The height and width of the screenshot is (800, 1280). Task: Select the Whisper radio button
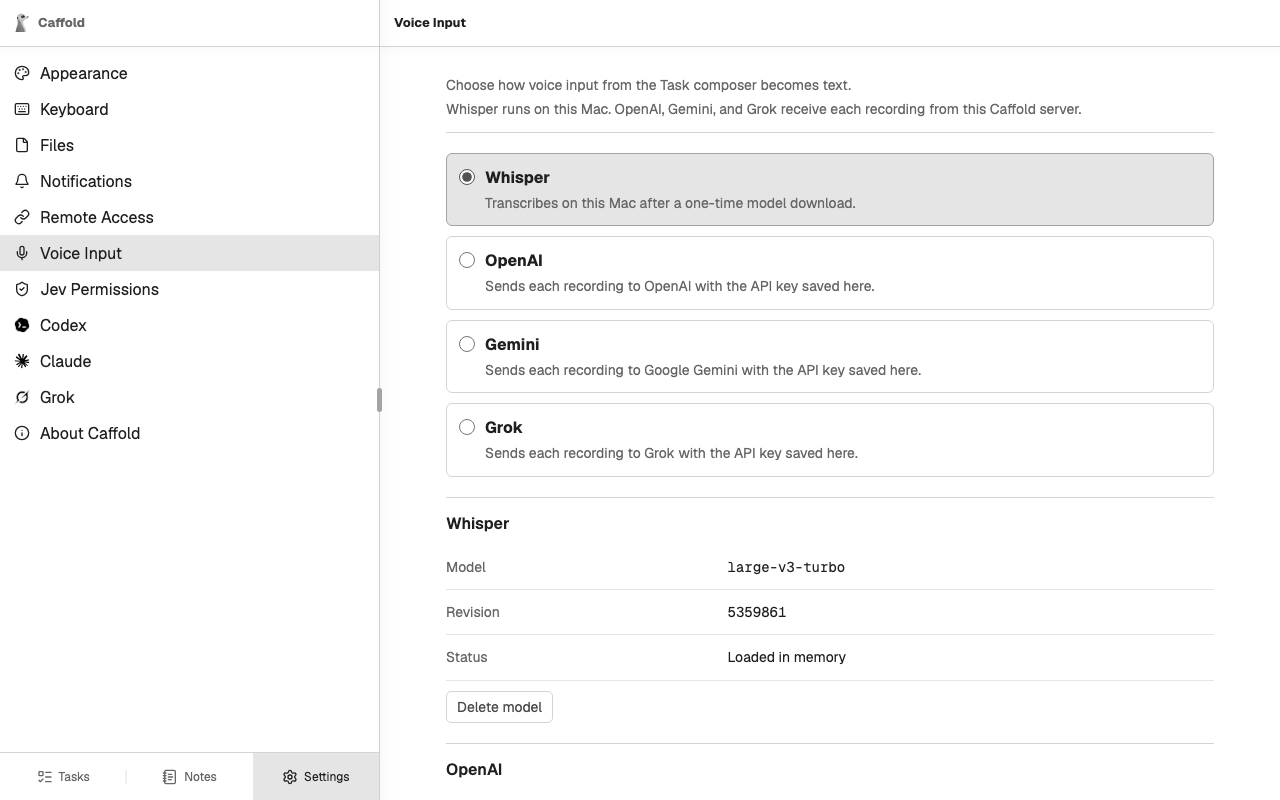[x=467, y=177]
